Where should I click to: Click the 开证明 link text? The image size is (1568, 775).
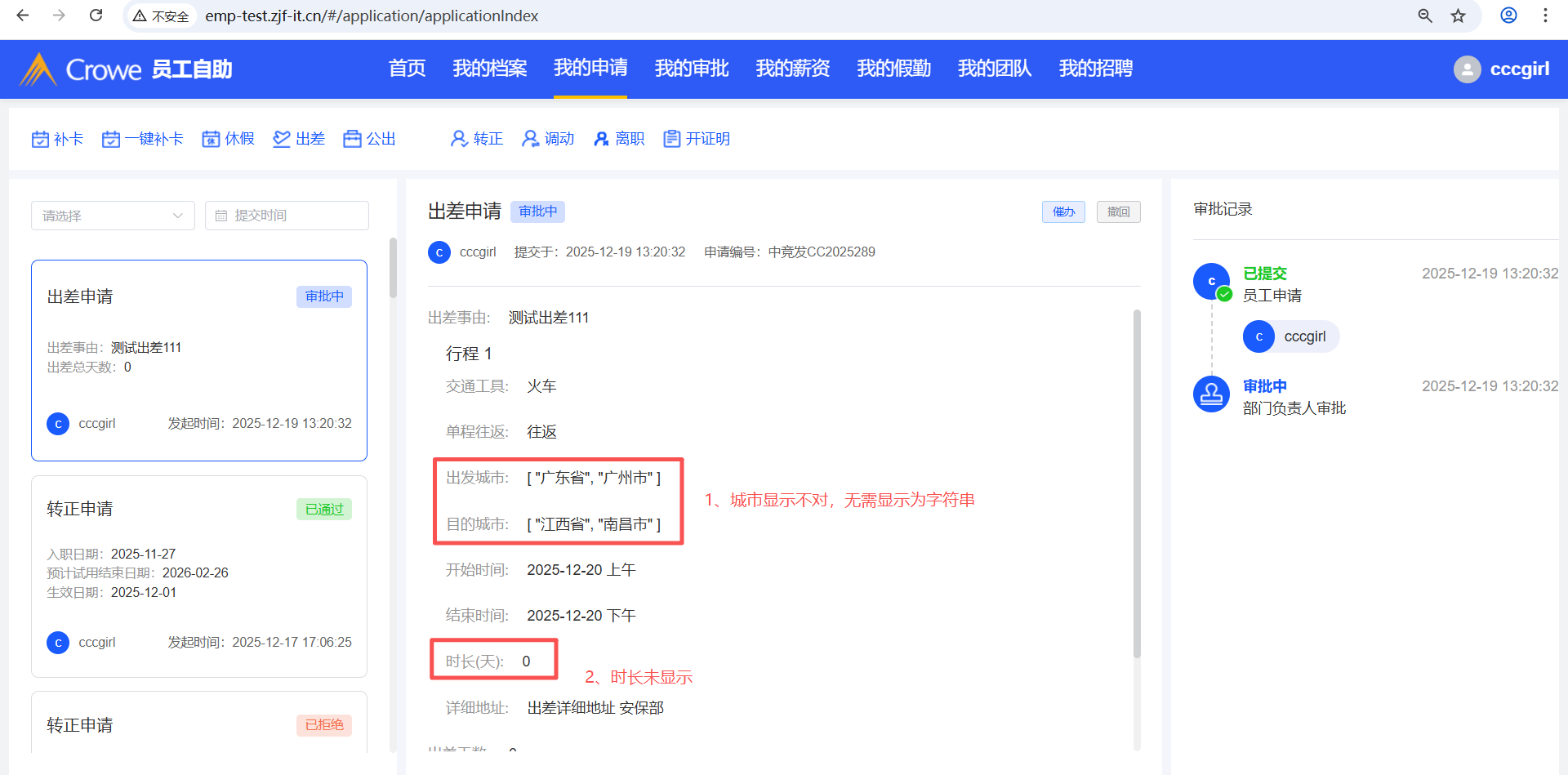[x=708, y=140]
